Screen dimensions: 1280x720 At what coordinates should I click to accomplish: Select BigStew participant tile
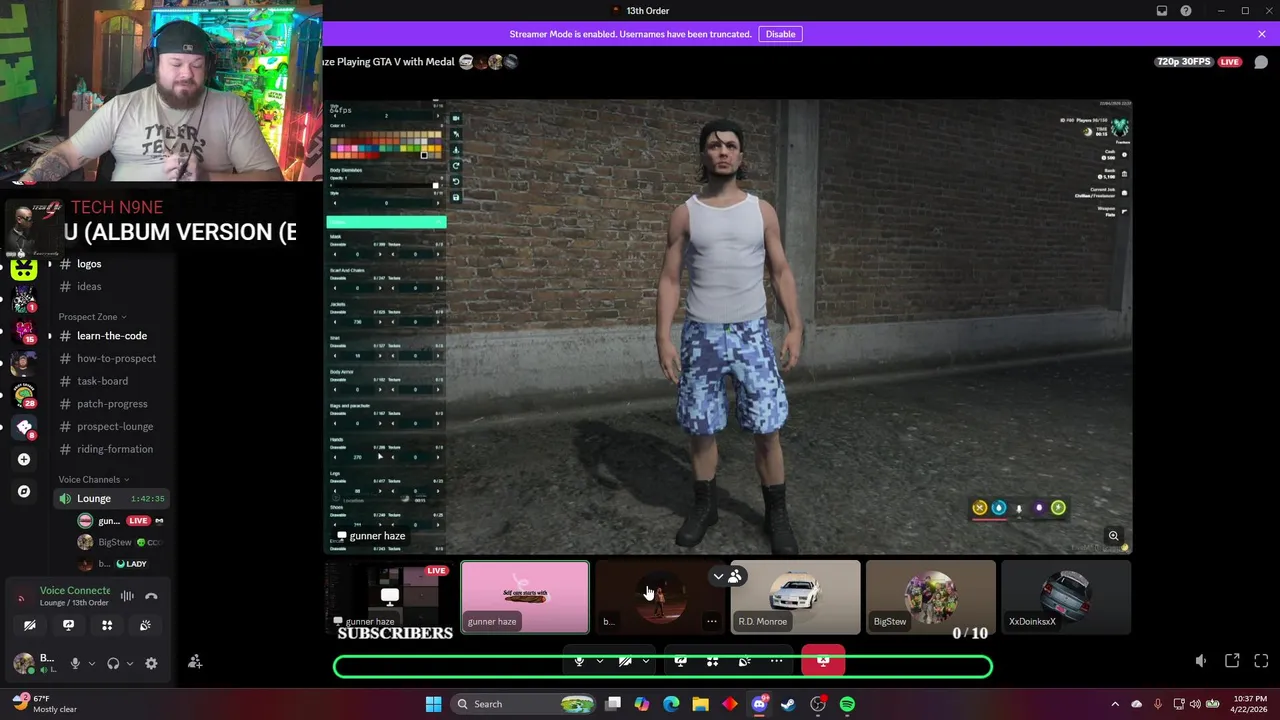click(x=930, y=597)
